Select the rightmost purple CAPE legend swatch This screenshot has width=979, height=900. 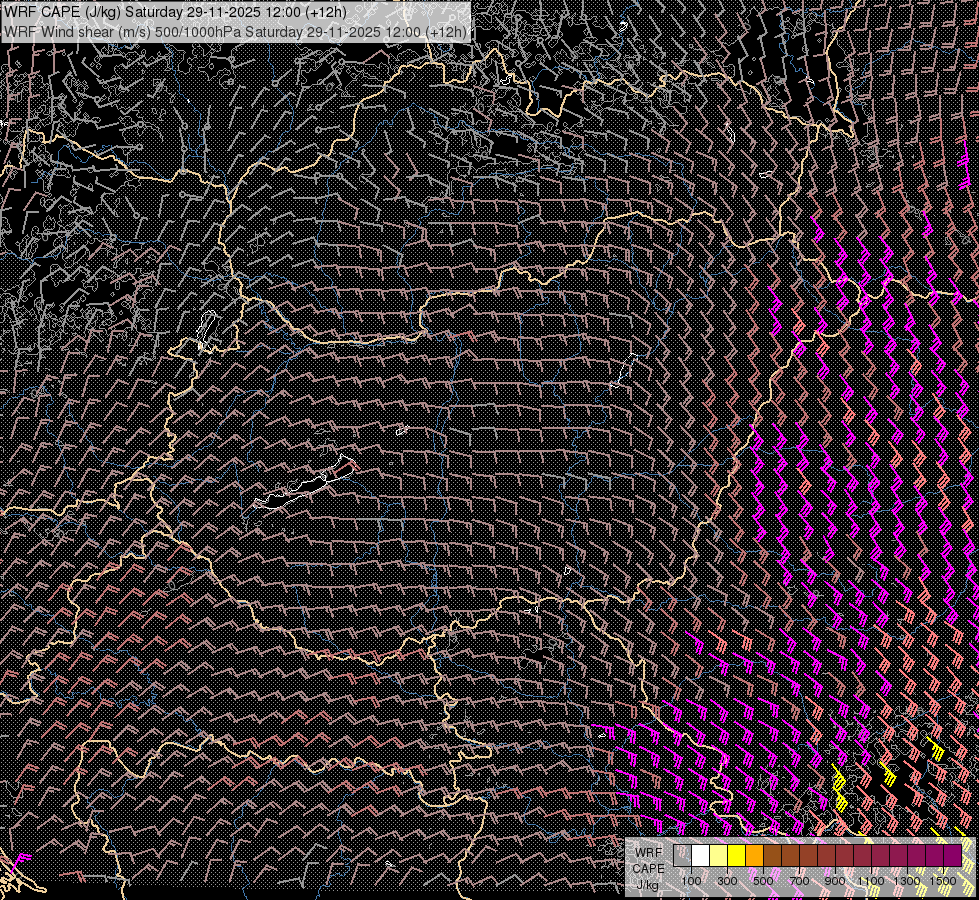[952, 856]
